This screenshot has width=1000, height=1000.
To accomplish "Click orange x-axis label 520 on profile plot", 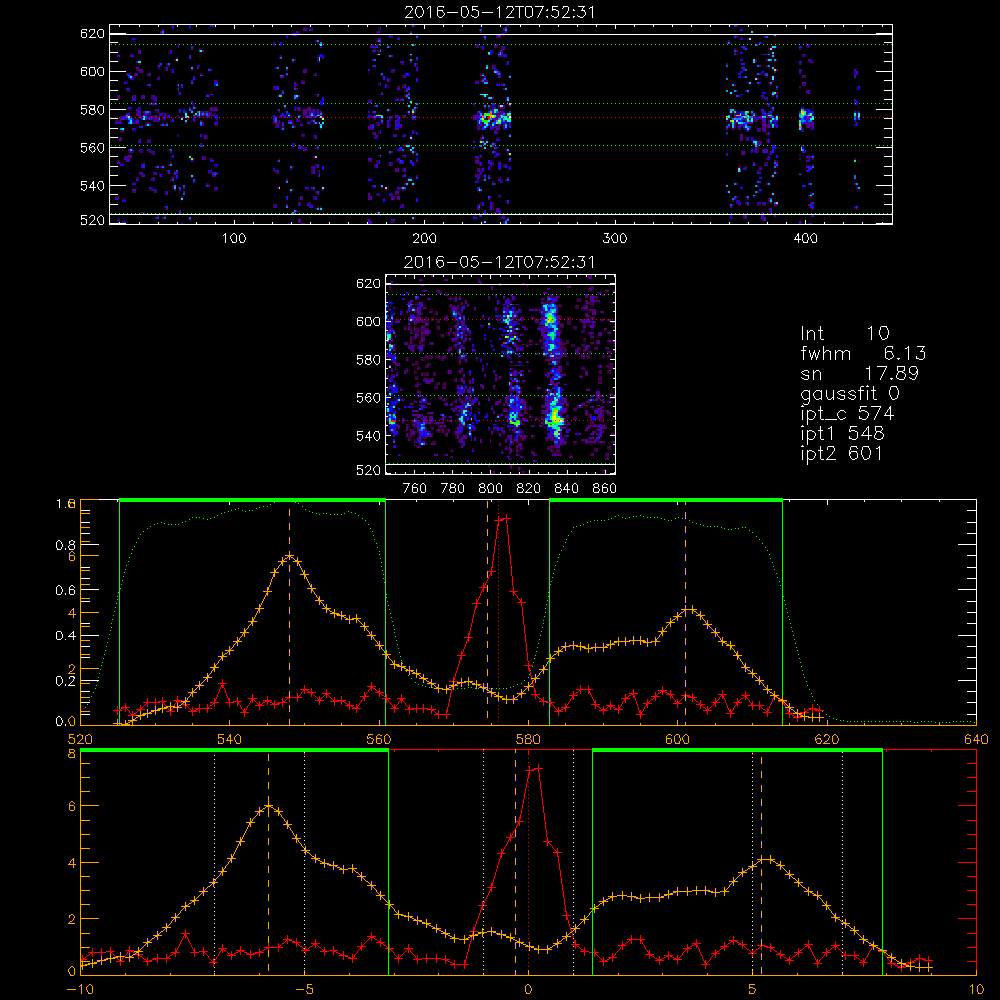I will [81, 740].
